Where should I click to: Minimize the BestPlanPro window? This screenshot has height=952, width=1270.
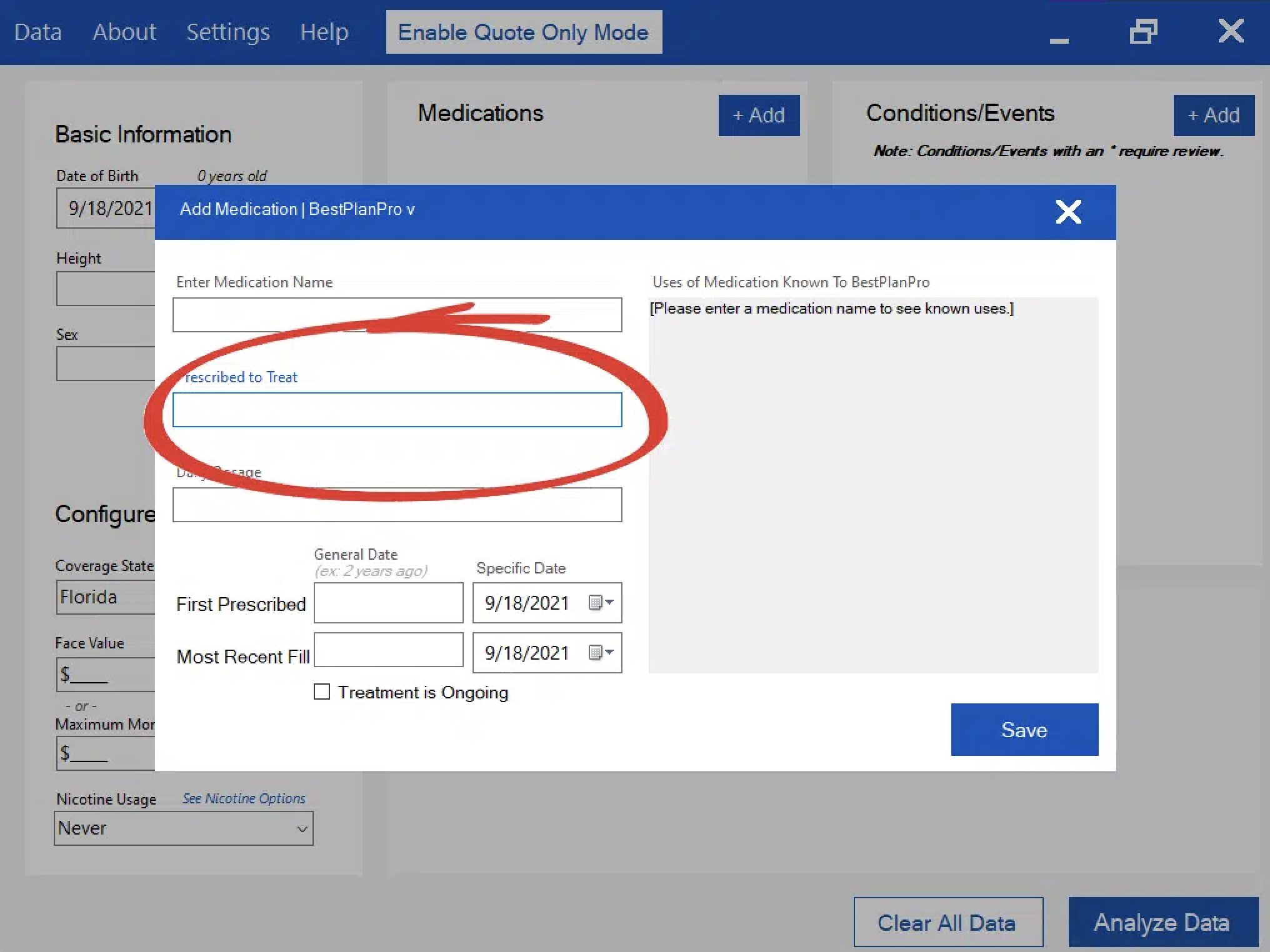1059,39
